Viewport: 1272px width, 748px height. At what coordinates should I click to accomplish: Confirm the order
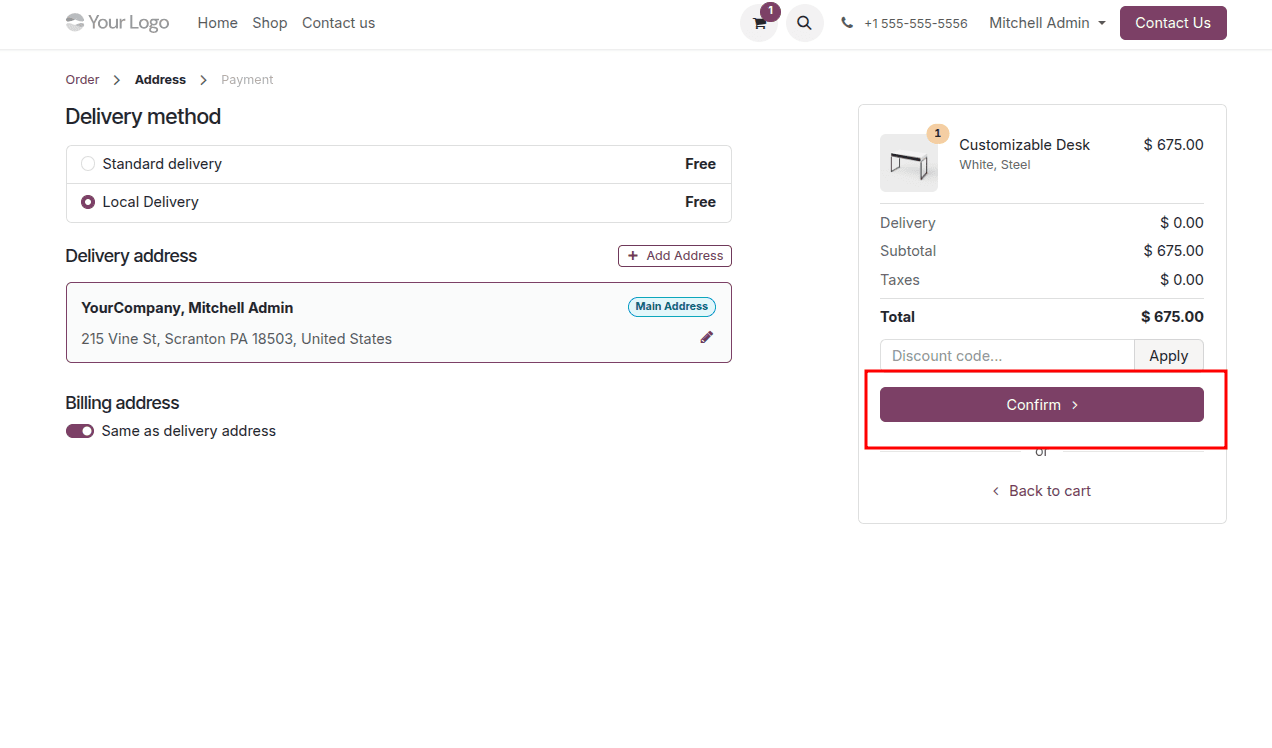[x=1042, y=405]
